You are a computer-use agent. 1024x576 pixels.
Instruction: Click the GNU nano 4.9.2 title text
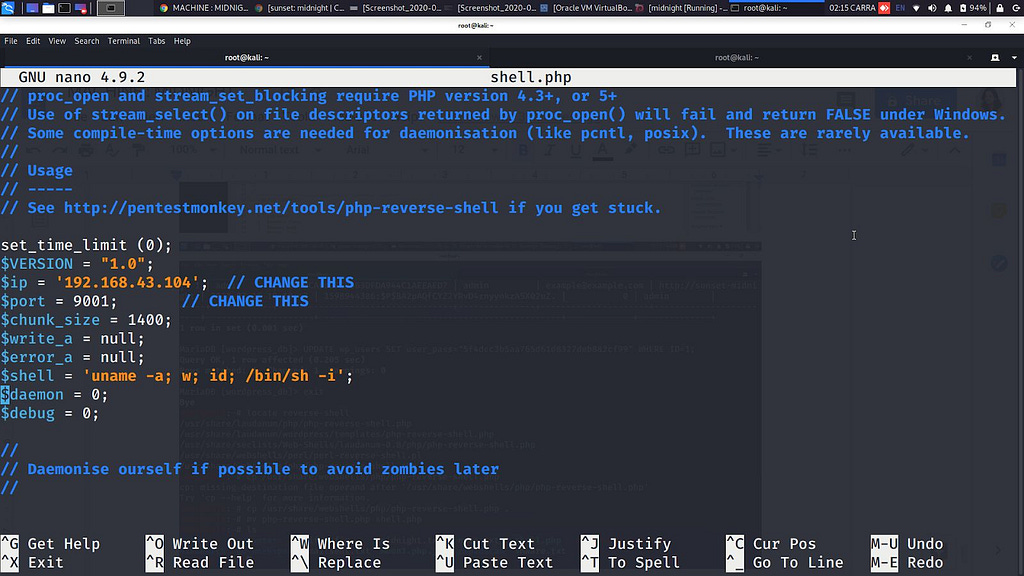pos(82,77)
